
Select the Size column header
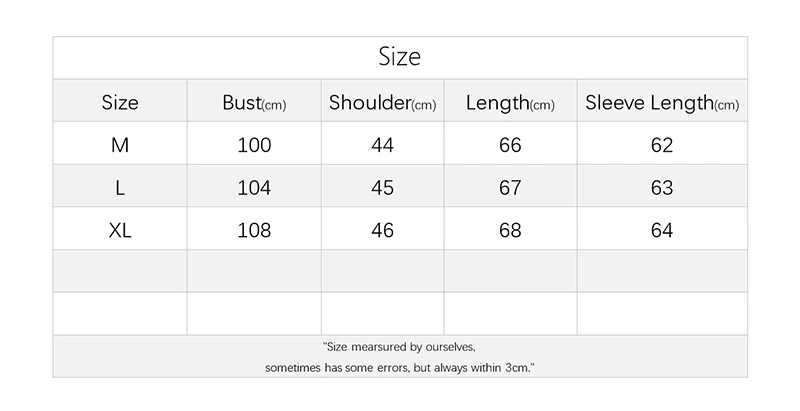(120, 102)
